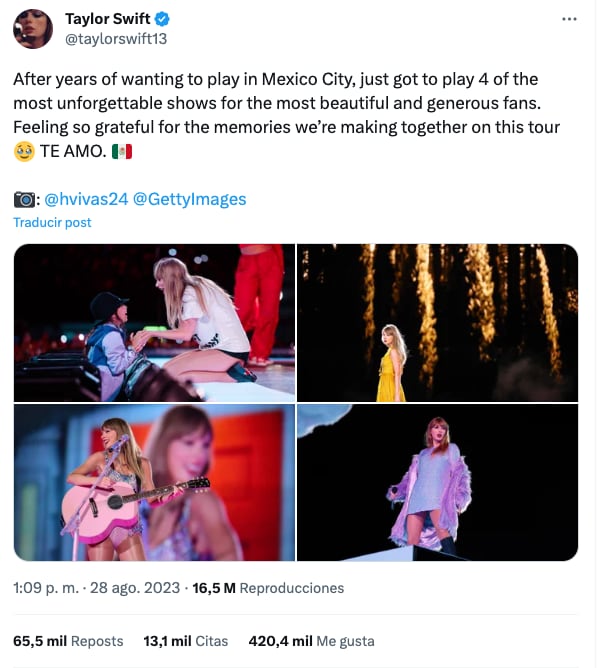The image size is (600, 668).
Task: Enlarge the pink guitar photo
Action: [x=154, y=483]
